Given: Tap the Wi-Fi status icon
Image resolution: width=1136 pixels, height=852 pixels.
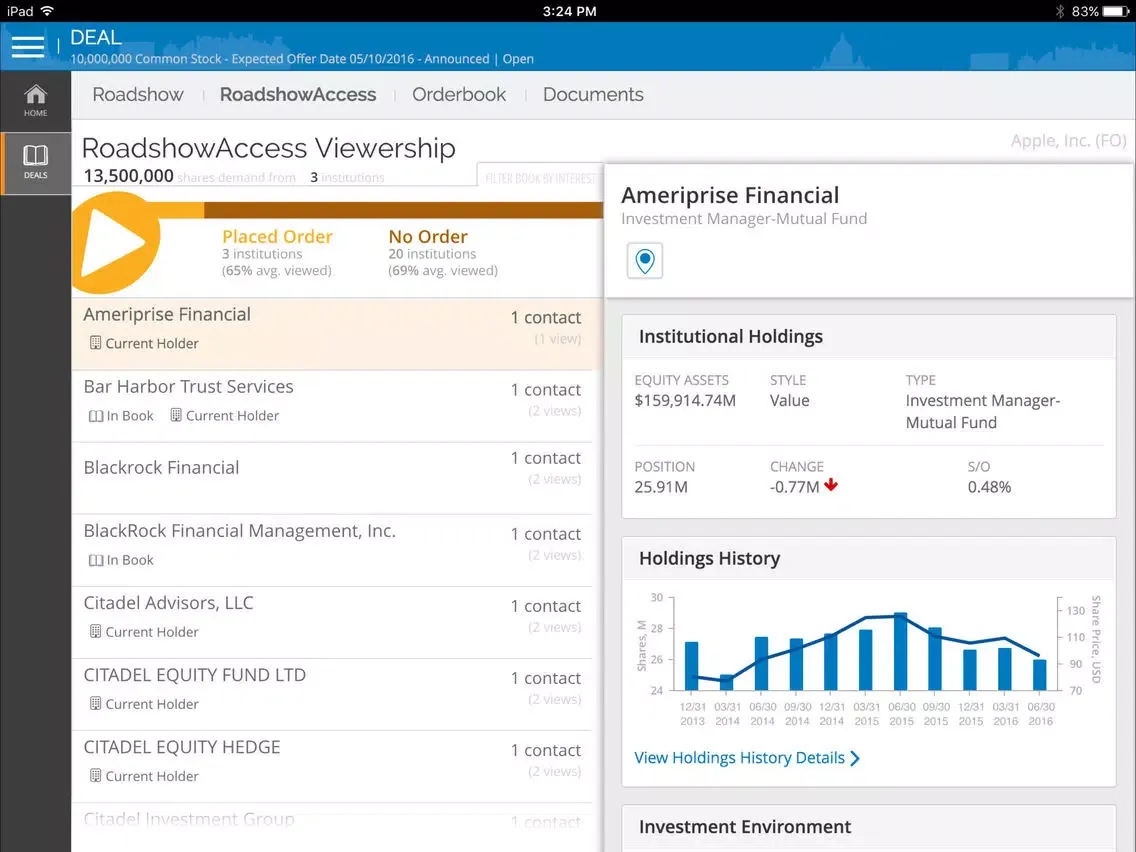Looking at the screenshot, I should 48,11.
